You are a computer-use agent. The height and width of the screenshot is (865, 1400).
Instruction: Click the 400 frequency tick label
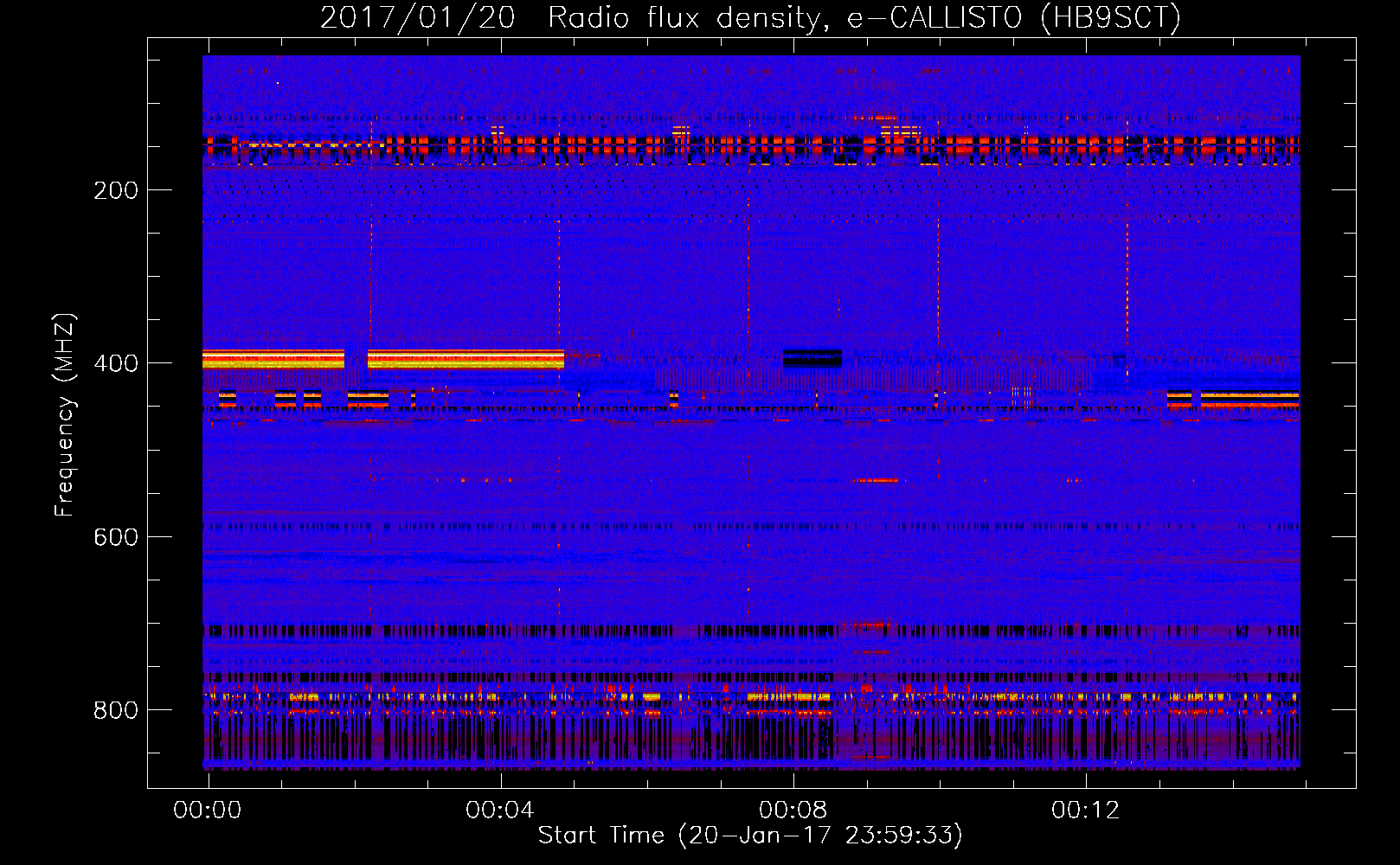116,363
